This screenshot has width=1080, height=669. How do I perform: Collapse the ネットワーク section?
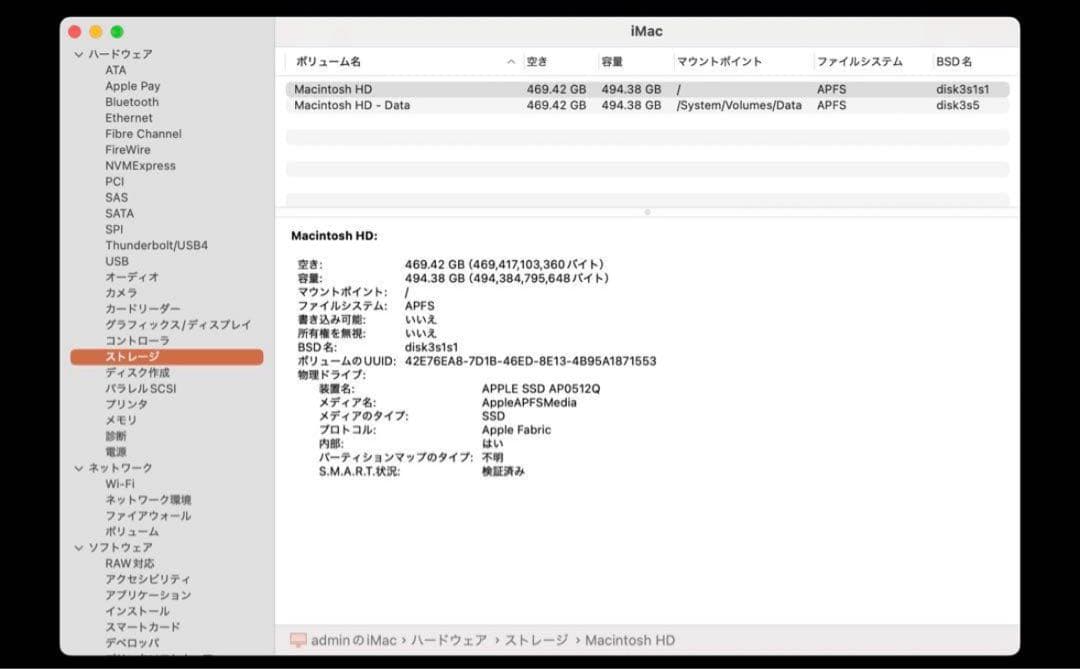[78, 467]
